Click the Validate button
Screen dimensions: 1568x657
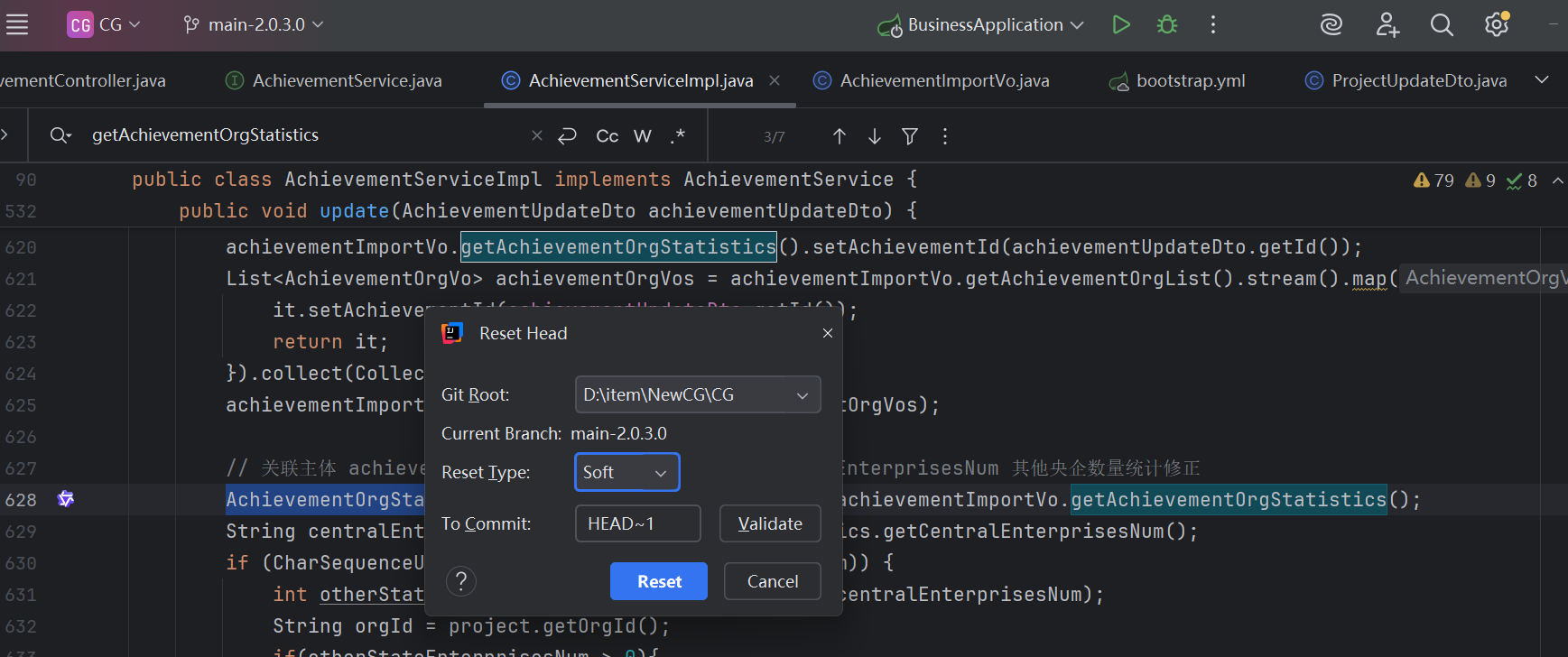(x=770, y=523)
